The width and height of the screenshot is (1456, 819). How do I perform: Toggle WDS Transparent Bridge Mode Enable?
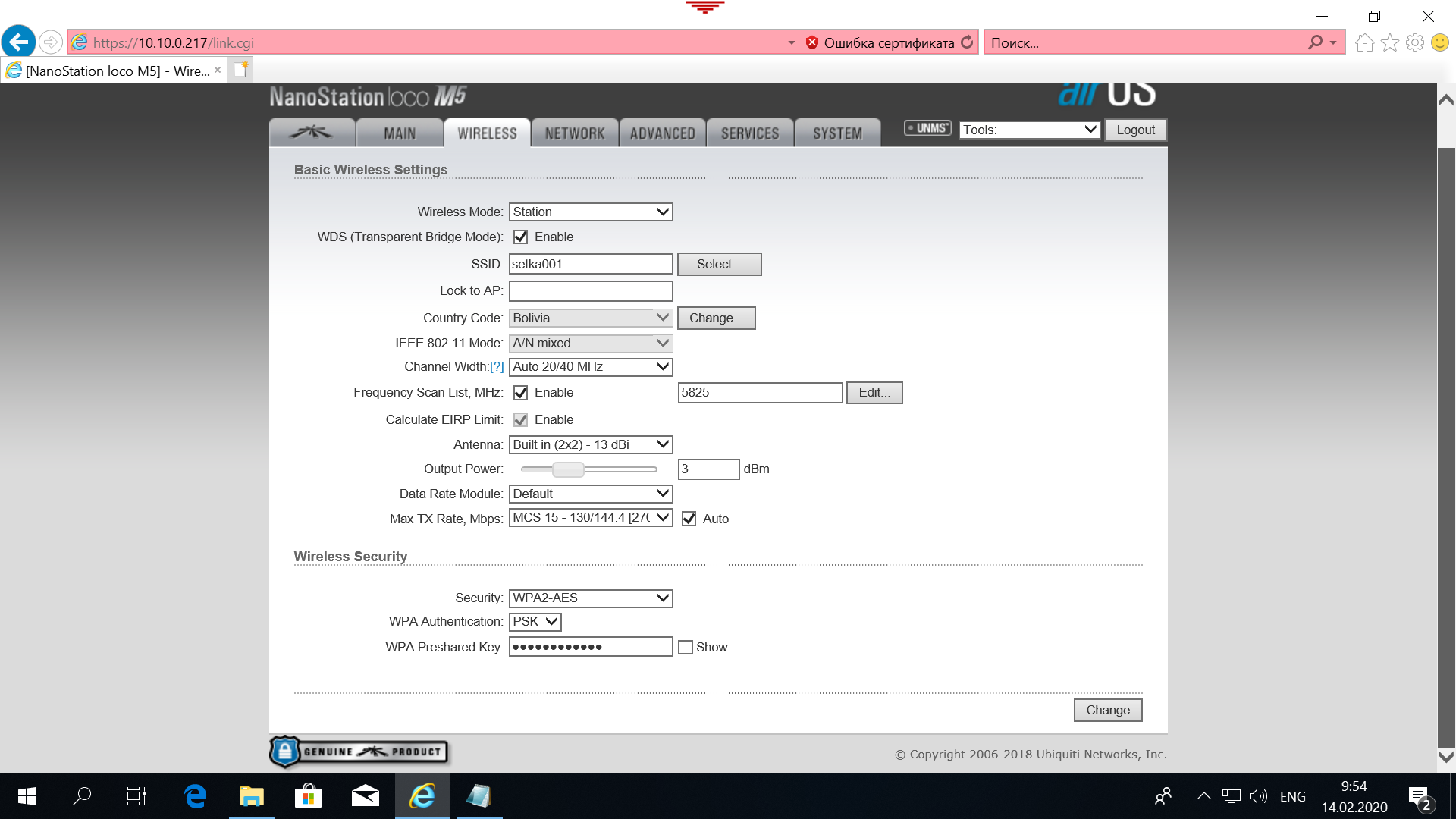pyautogui.click(x=520, y=237)
